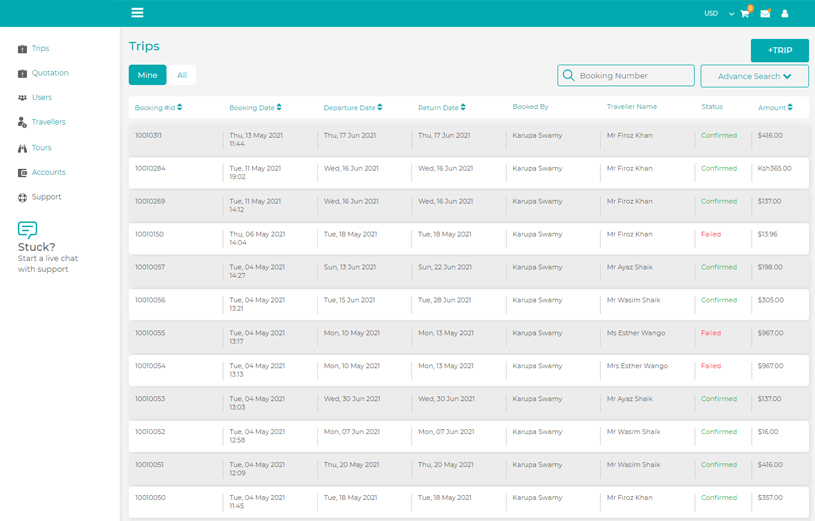
Task: Expand the Advance Search dropdown
Action: (754, 76)
